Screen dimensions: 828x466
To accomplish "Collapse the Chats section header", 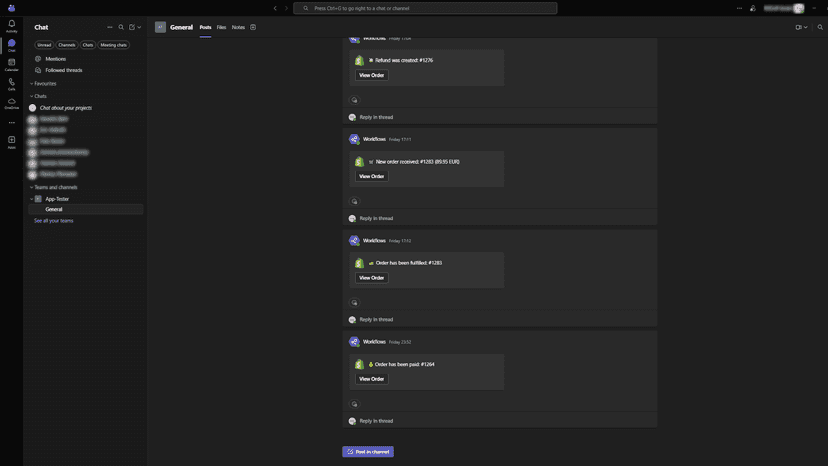I will tap(32, 96).
